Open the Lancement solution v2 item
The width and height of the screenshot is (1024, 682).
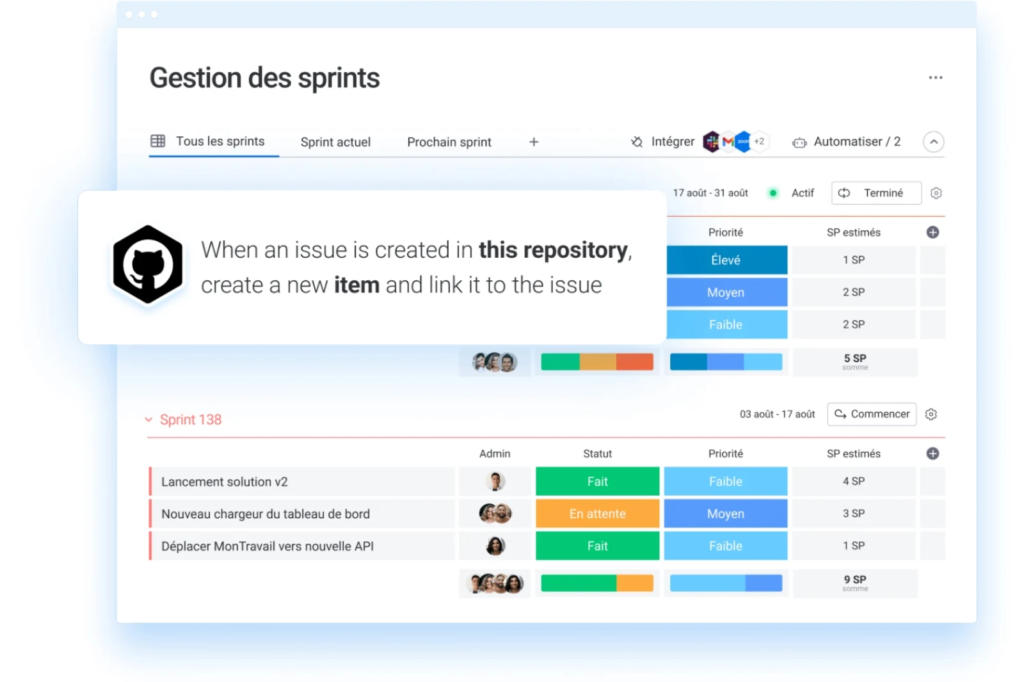tap(225, 482)
